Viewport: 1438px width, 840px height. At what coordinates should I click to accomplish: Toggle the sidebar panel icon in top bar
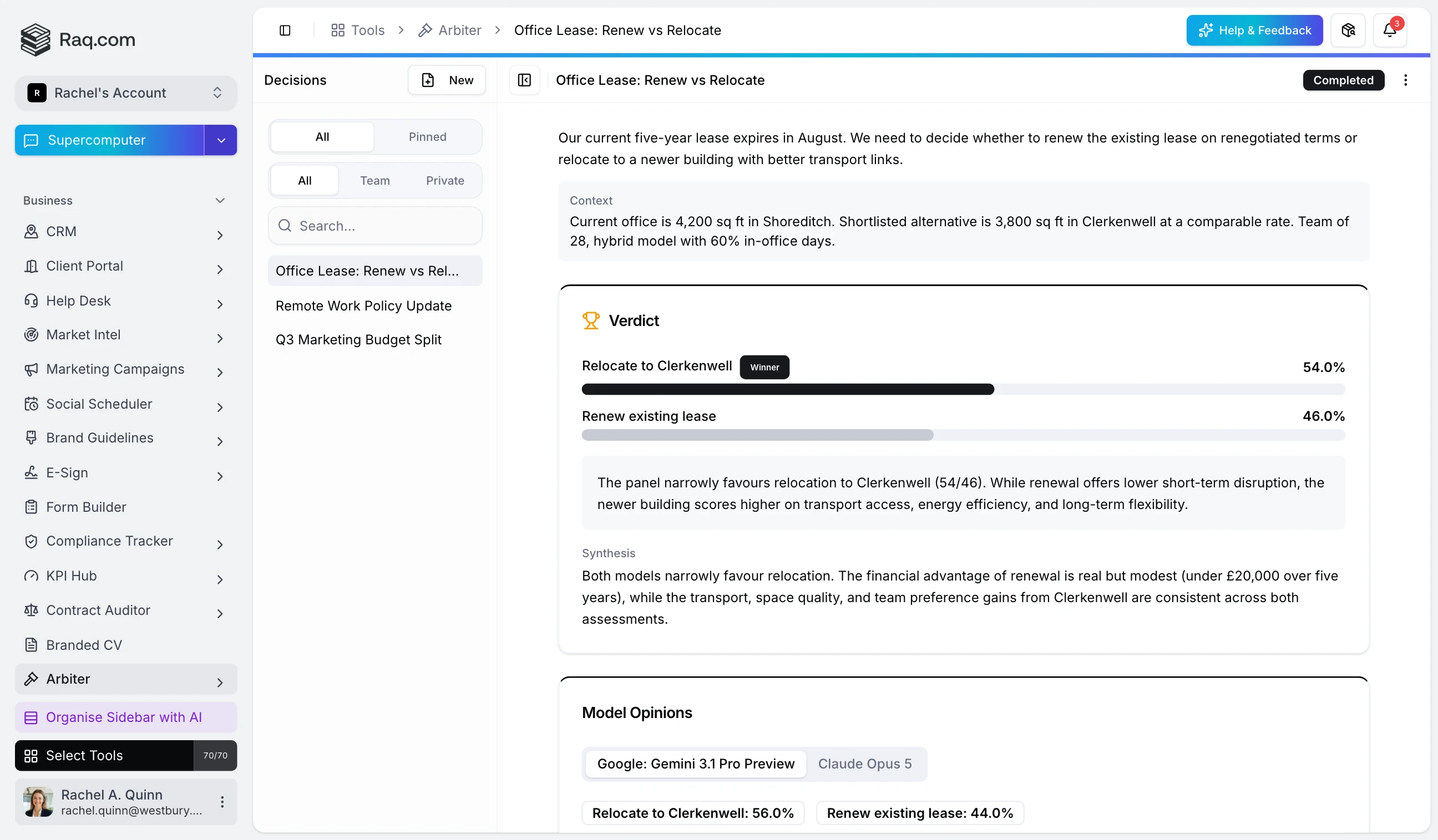point(285,30)
